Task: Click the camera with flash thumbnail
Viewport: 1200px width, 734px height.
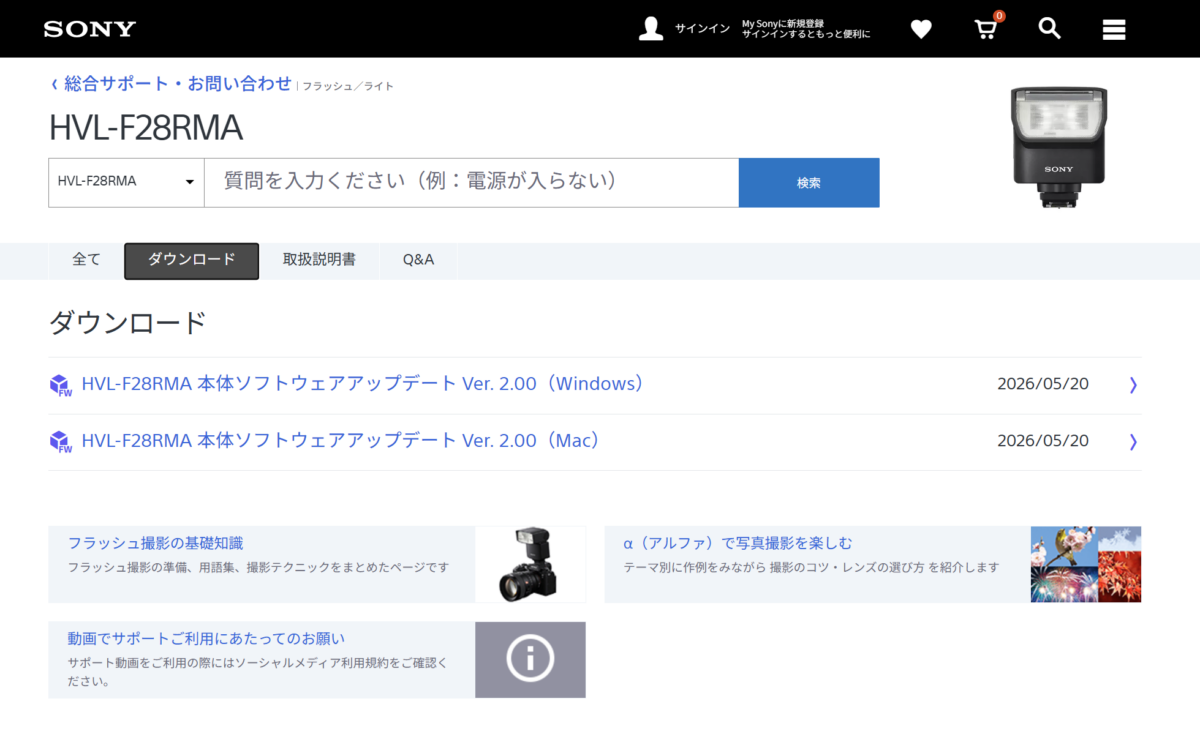Action: coord(530,565)
